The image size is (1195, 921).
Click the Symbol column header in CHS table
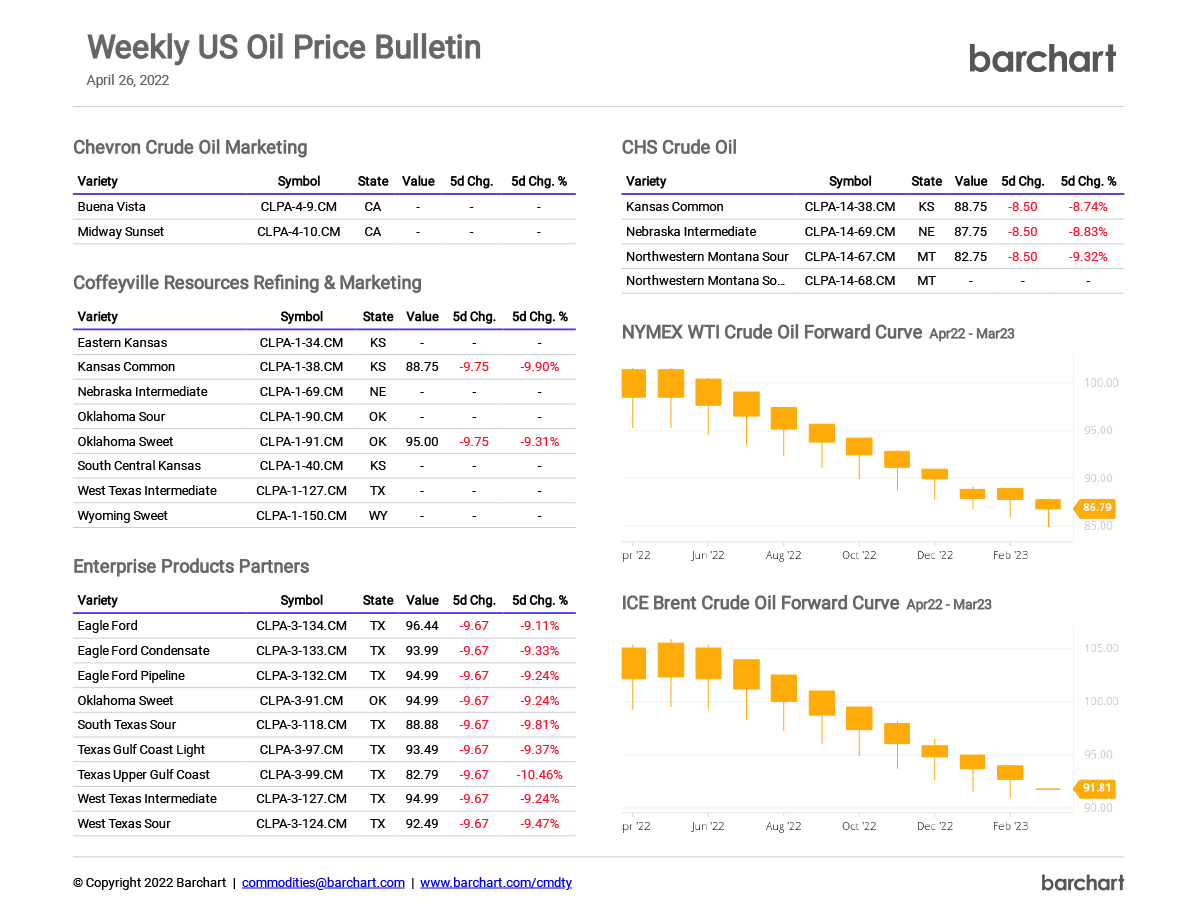pyautogui.click(x=850, y=181)
